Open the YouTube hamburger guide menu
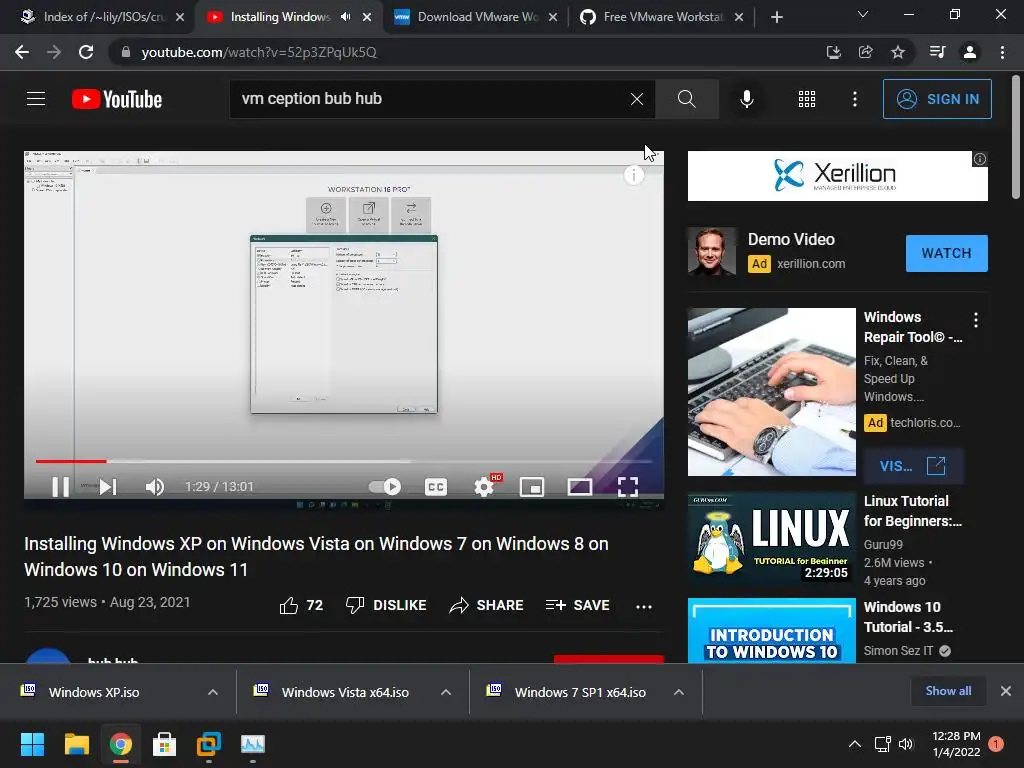The height and width of the screenshot is (768, 1024). 36,99
